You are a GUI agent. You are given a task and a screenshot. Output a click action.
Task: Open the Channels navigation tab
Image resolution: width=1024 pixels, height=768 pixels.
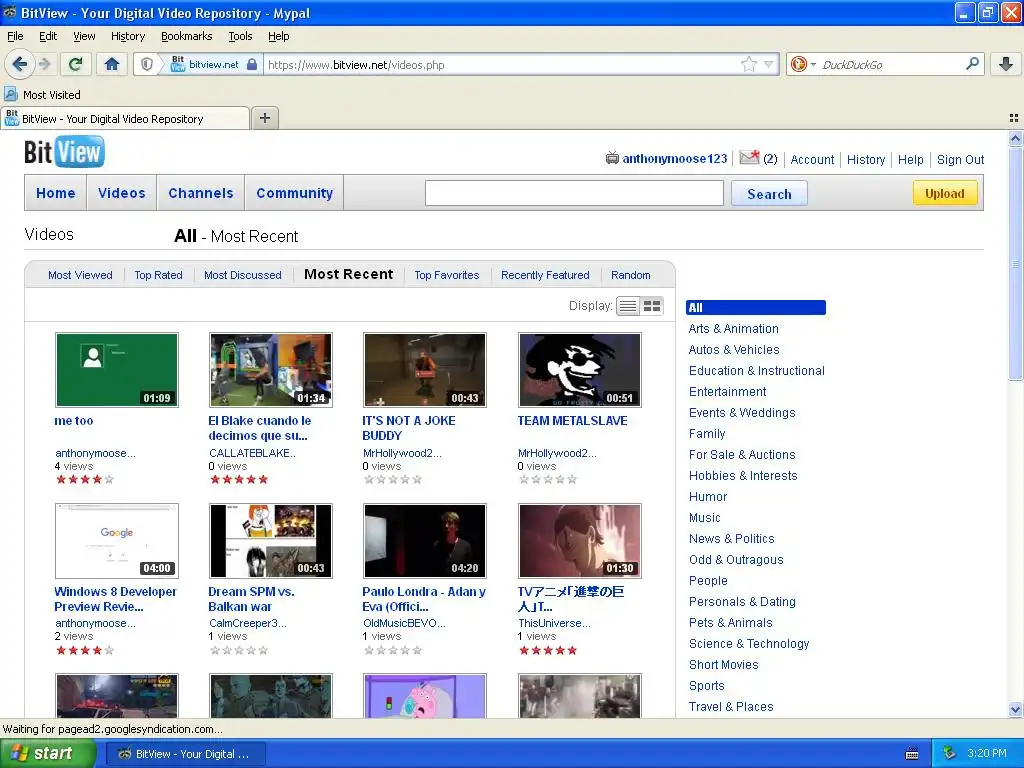point(200,193)
